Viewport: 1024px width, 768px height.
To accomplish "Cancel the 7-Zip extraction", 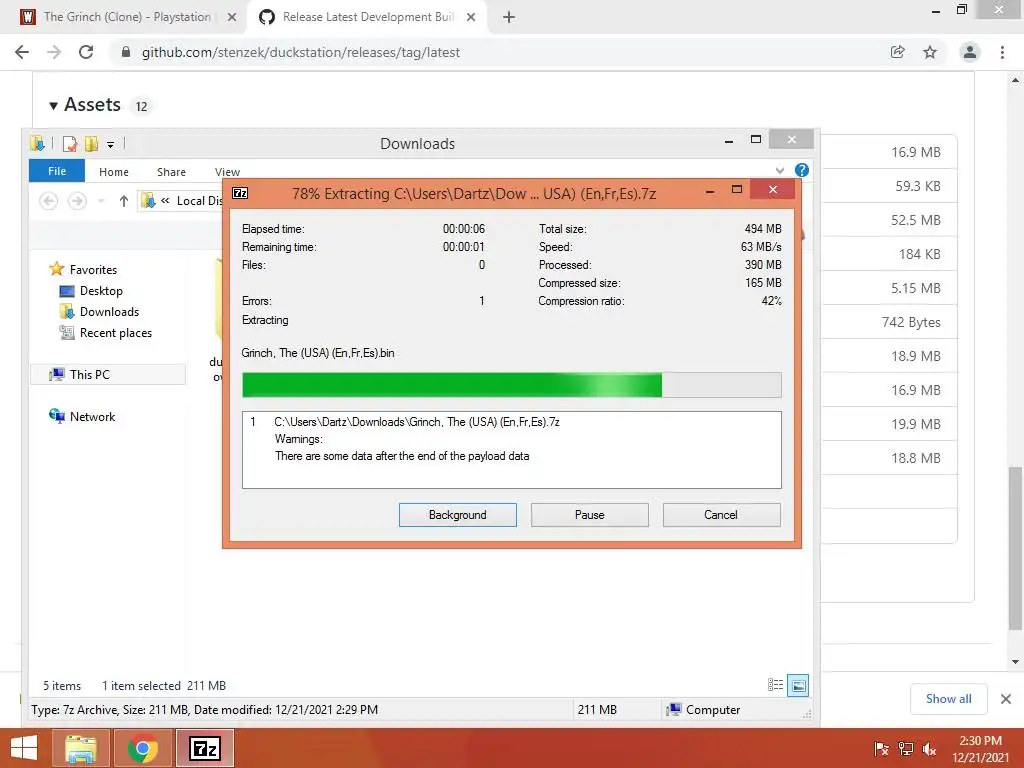I will tap(721, 515).
